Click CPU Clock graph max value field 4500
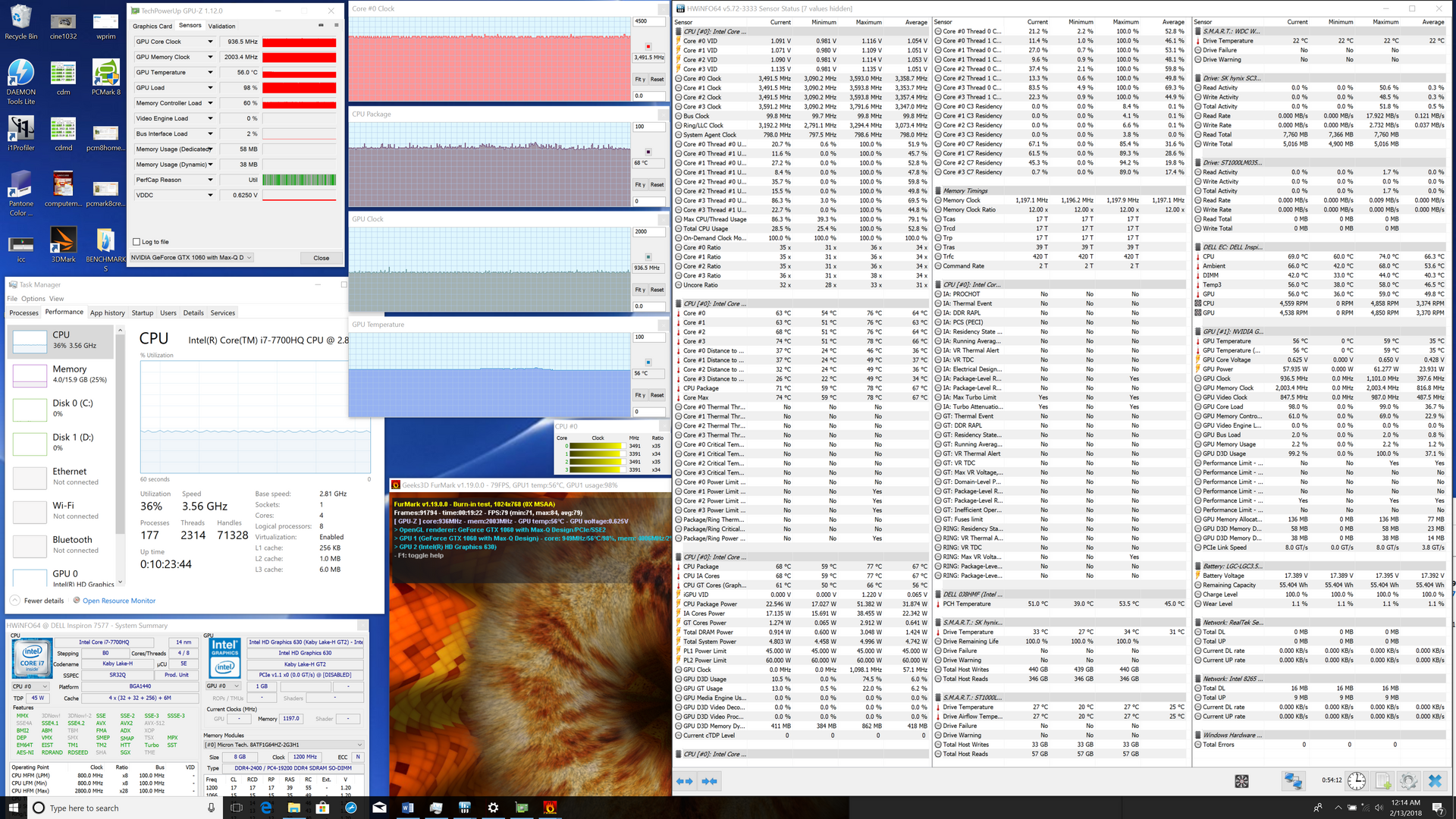1456x819 pixels. 648,21
